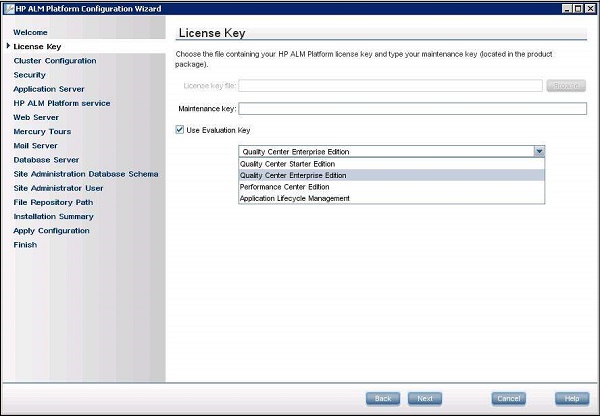Screen dimensions: 600x416
Task: Click the current-step arrow beside License Key
Action: 8,46
